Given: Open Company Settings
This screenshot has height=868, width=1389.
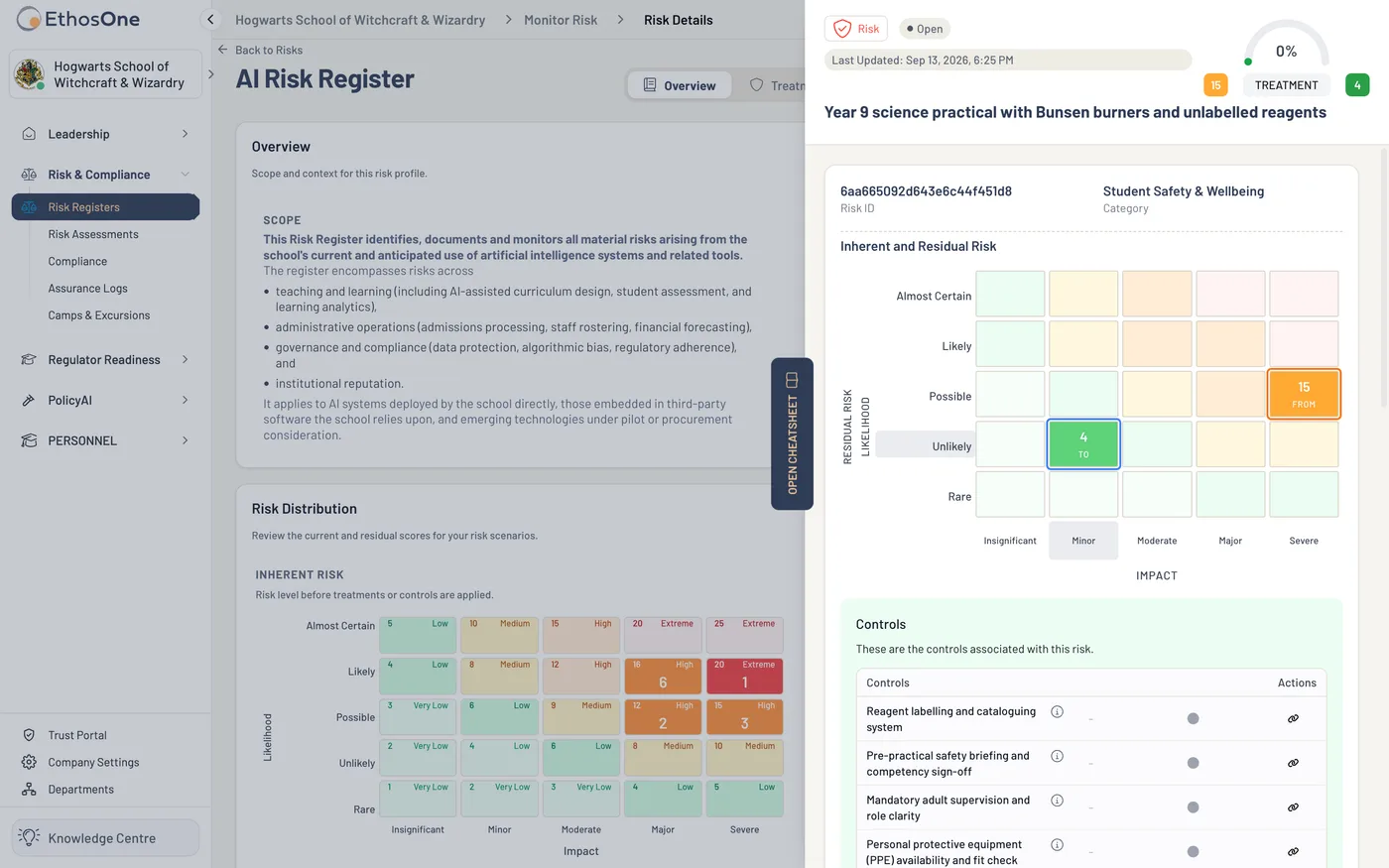Looking at the screenshot, I should pyautogui.click(x=93, y=762).
